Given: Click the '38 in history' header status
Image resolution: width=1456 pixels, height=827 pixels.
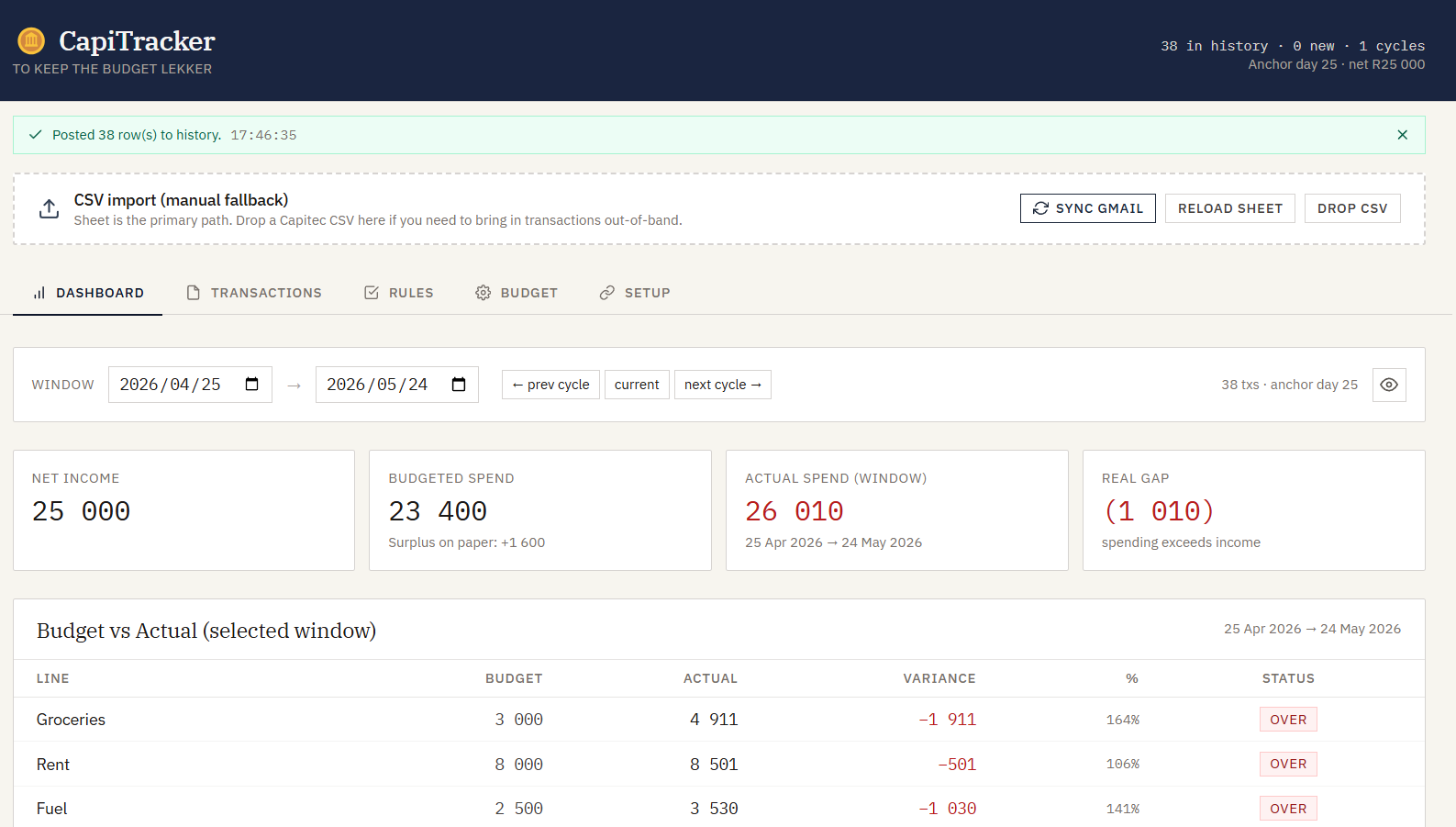Looking at the screenshot, I should (1214, 46).
